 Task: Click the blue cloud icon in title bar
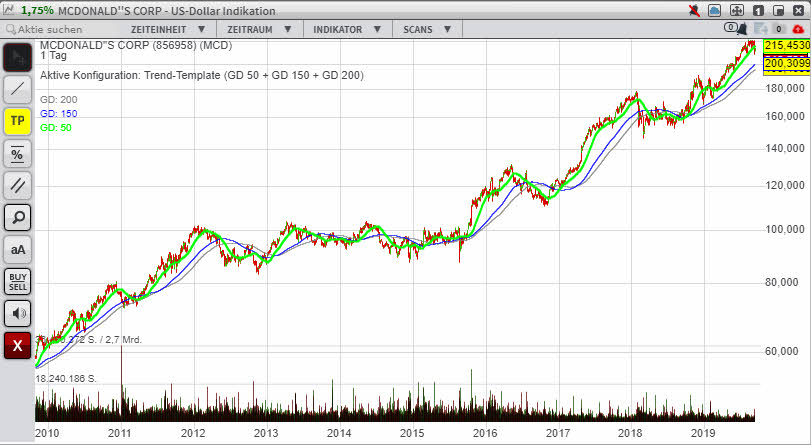tap(714, 10)
